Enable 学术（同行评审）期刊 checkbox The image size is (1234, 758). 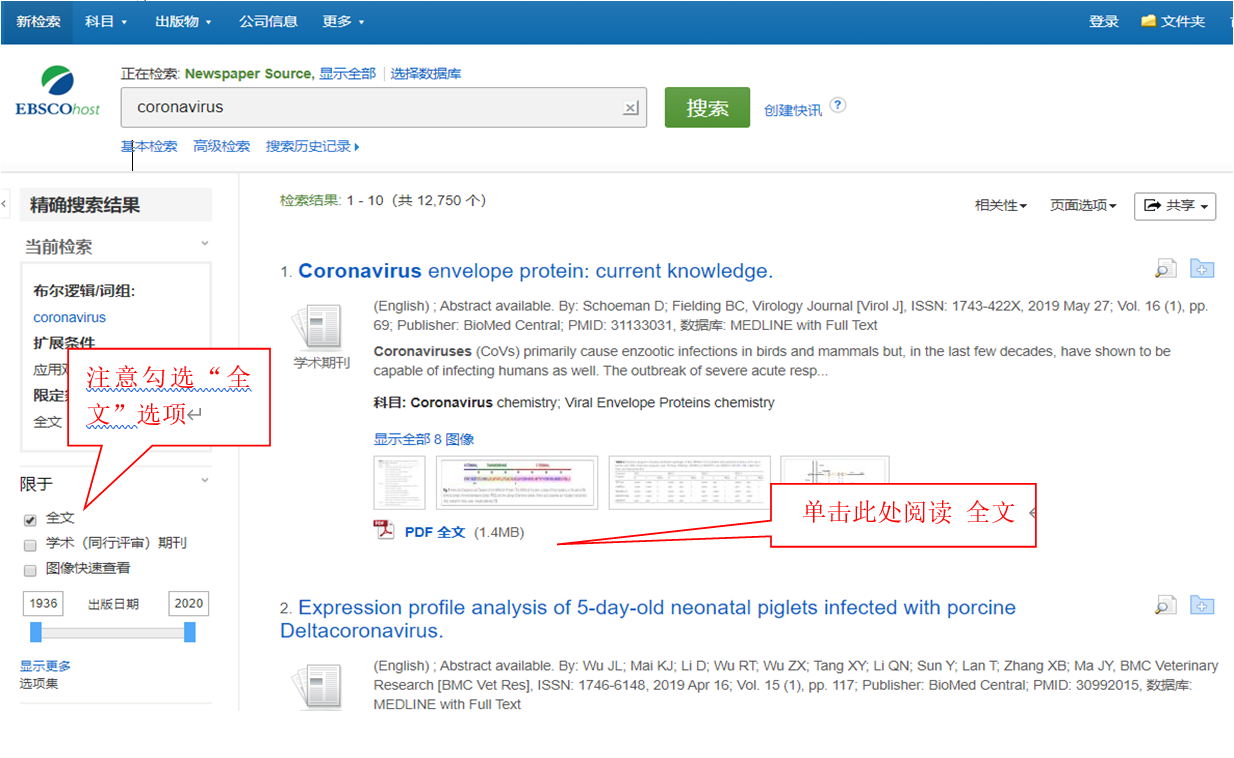tap(30, 545)
